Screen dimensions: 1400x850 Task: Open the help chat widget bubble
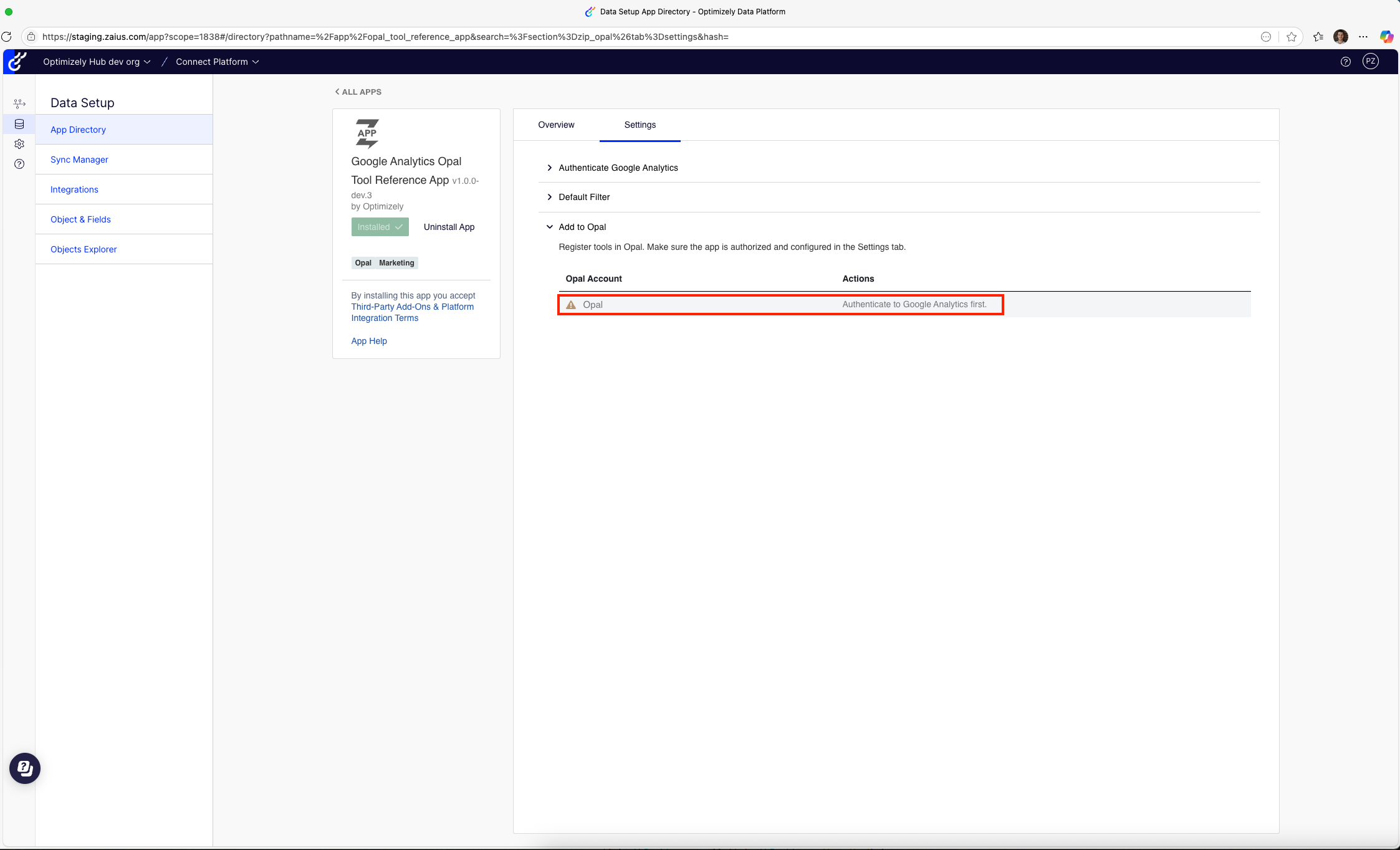point(25,768)
